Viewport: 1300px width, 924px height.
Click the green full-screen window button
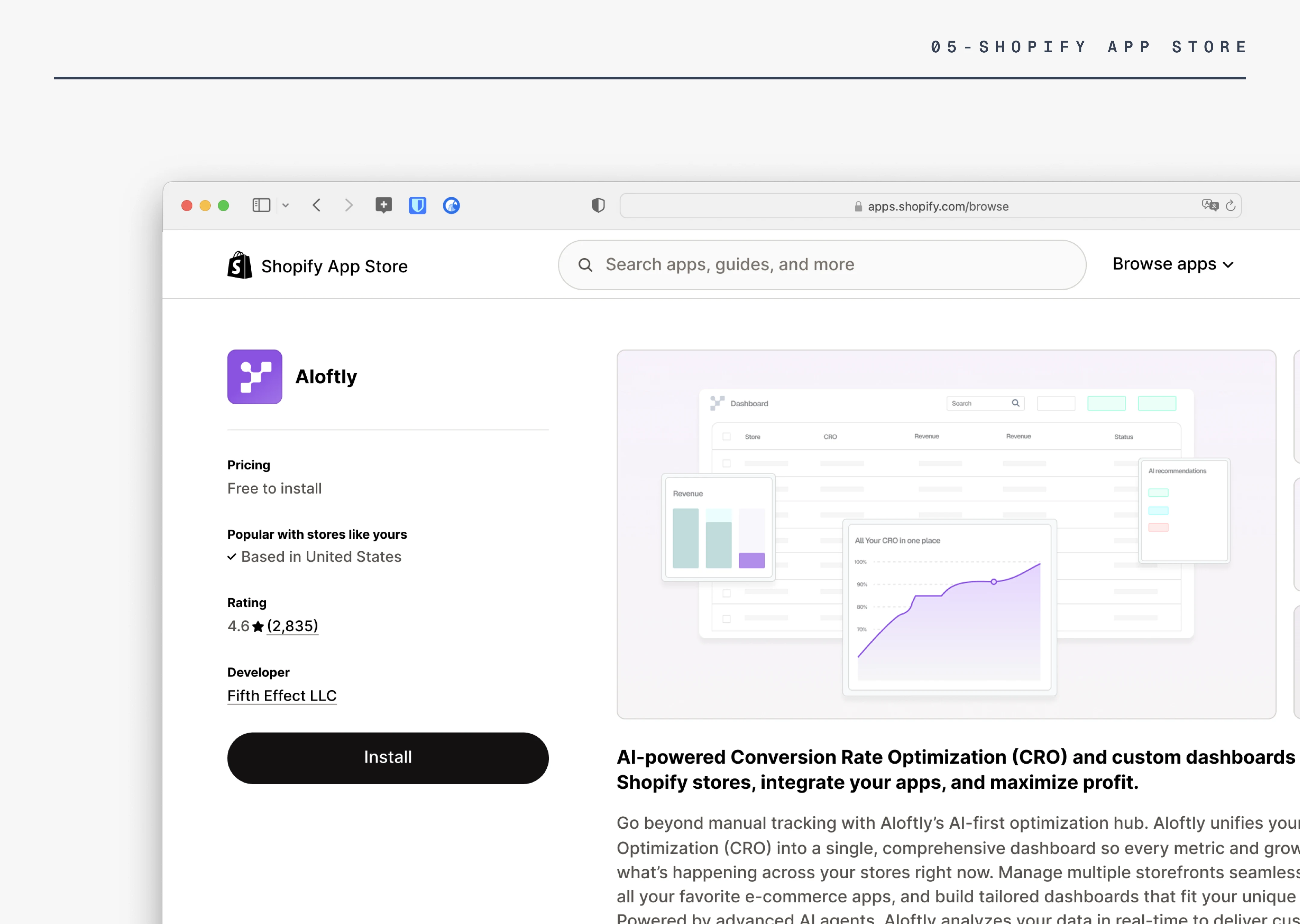point(224,205)
